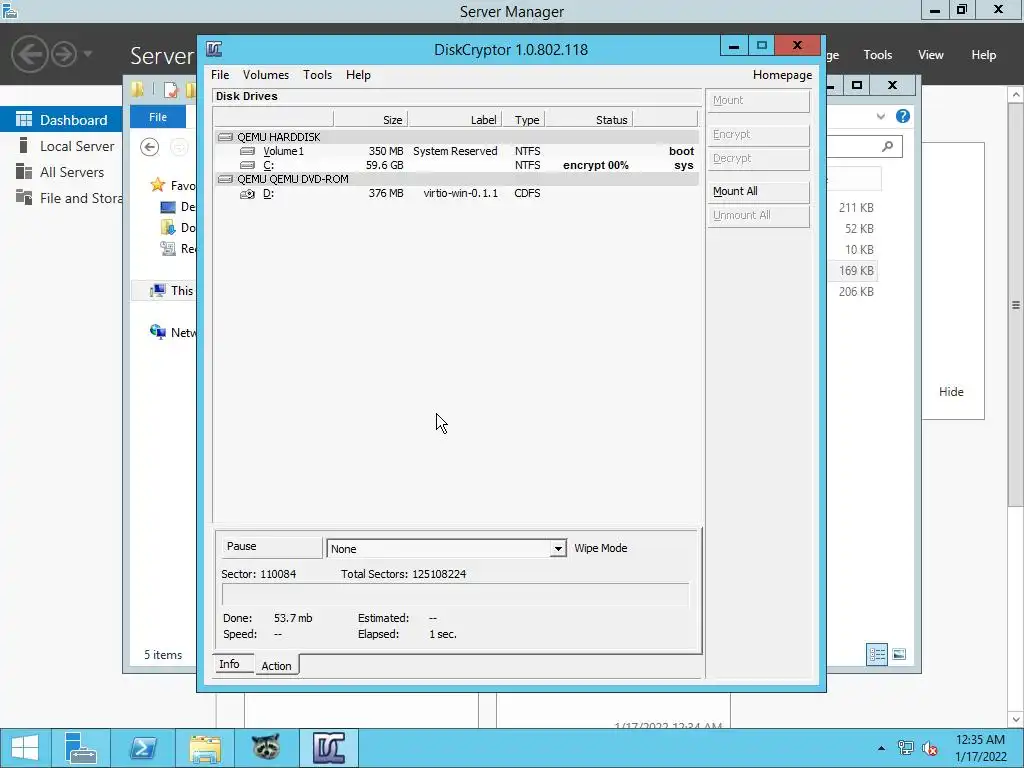The height and width of the screenshot is (768, 1024).
Task: Select the C: volume drive icon
Action: pos(248,165)
